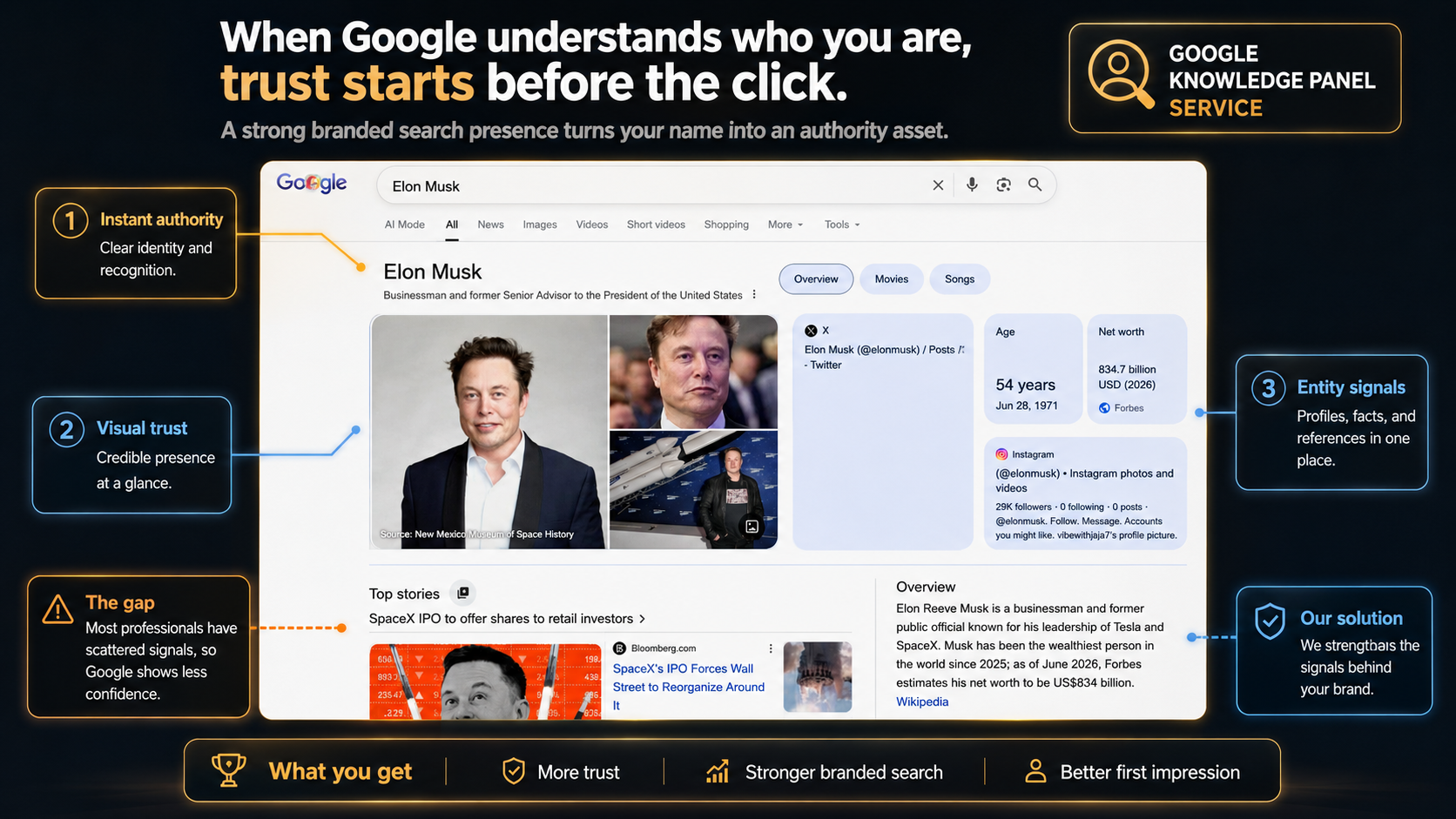Switch to the News tab

click(x=491, y=225)
